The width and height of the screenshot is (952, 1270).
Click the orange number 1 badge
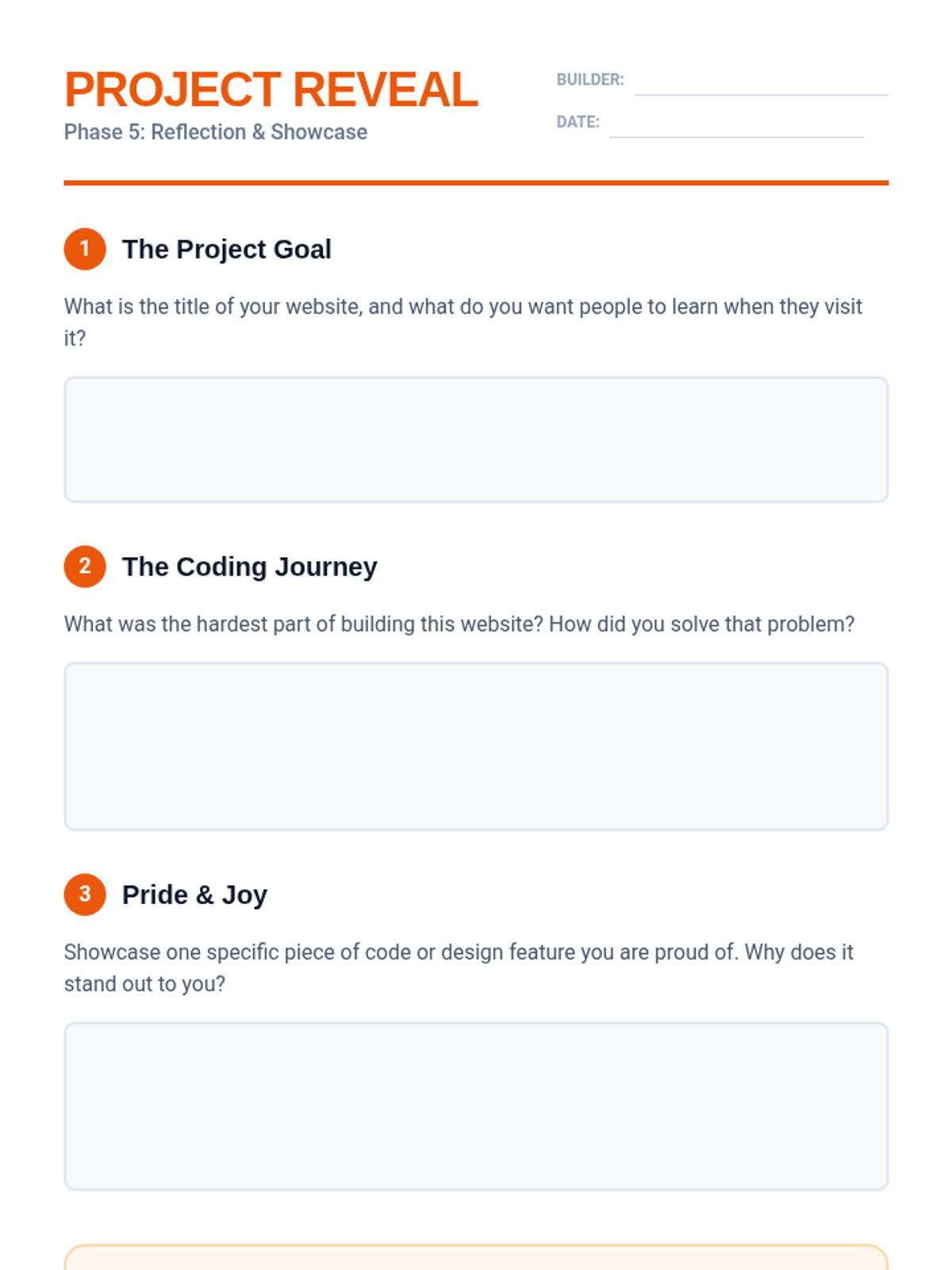click(x=85, y=249)
